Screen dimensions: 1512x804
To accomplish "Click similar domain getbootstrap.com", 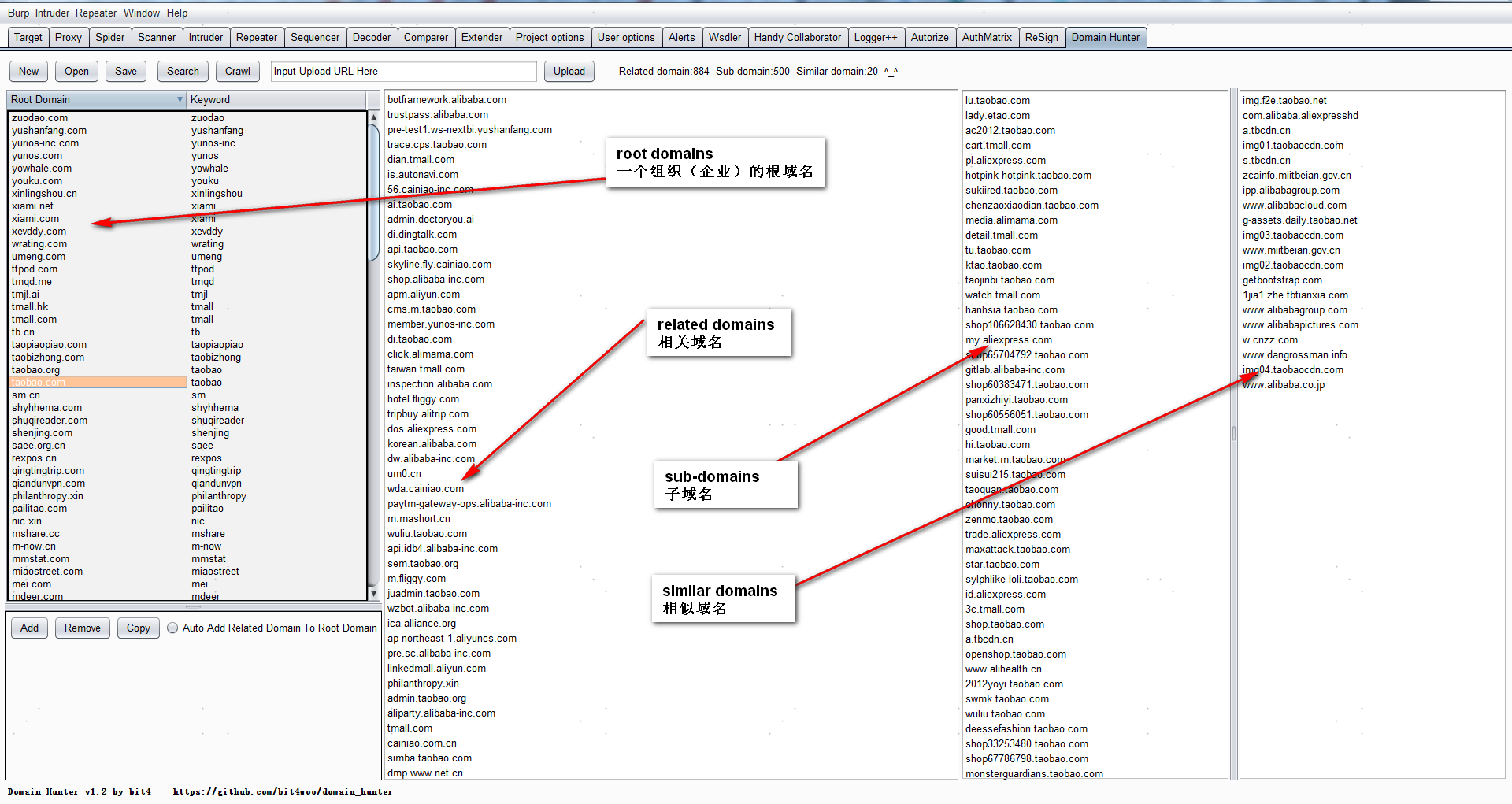I will pyautogui.click(x=1282, y=280).
